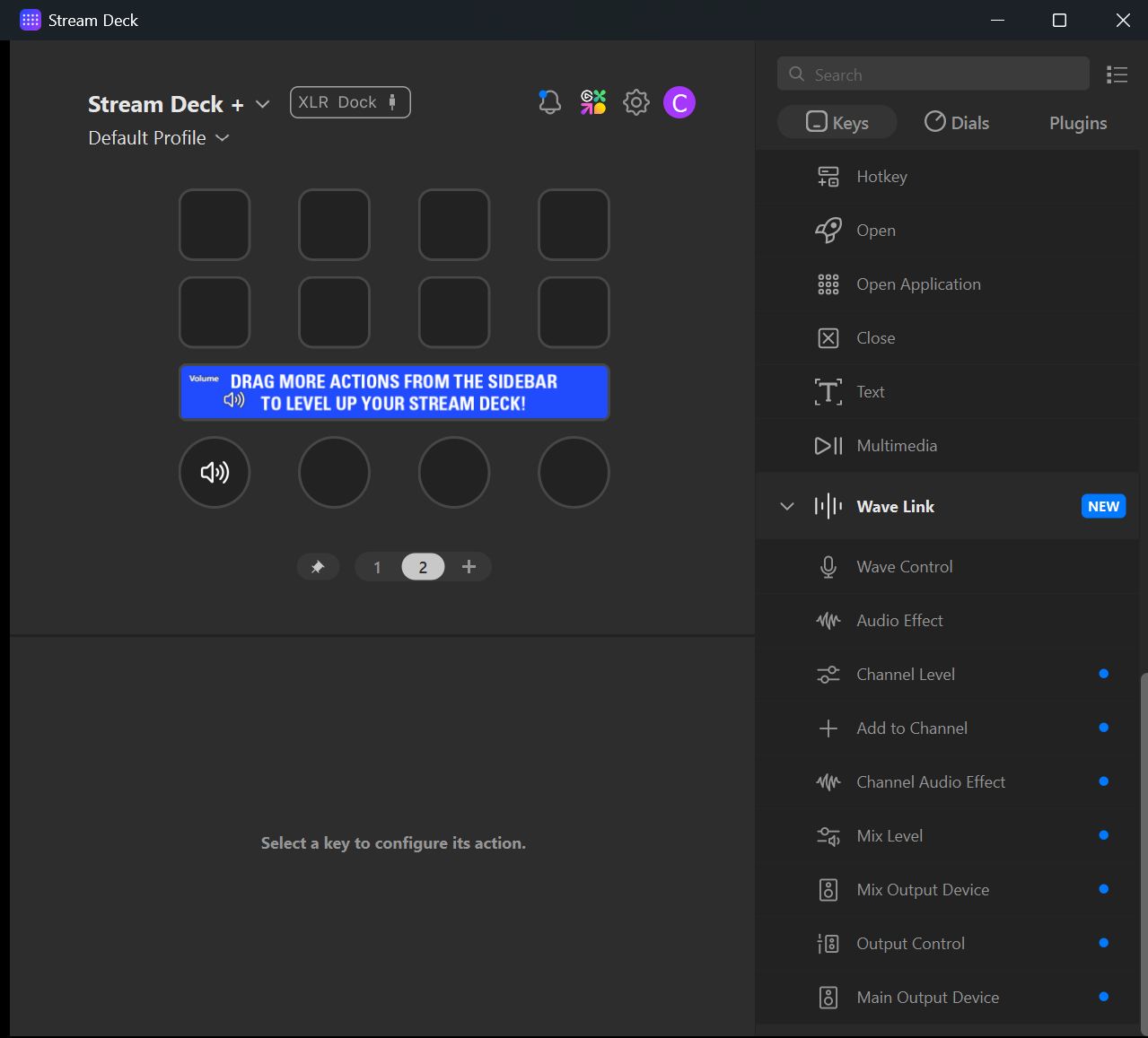1148x1038 pixels.
Task: Toggle the page pin button
Action: pos(318,567)
